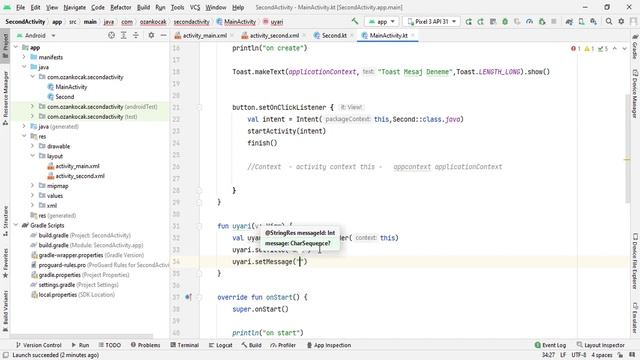Viewport: 640px width, 360px height.
Task: Collapse the app module node
Action: 16,47
